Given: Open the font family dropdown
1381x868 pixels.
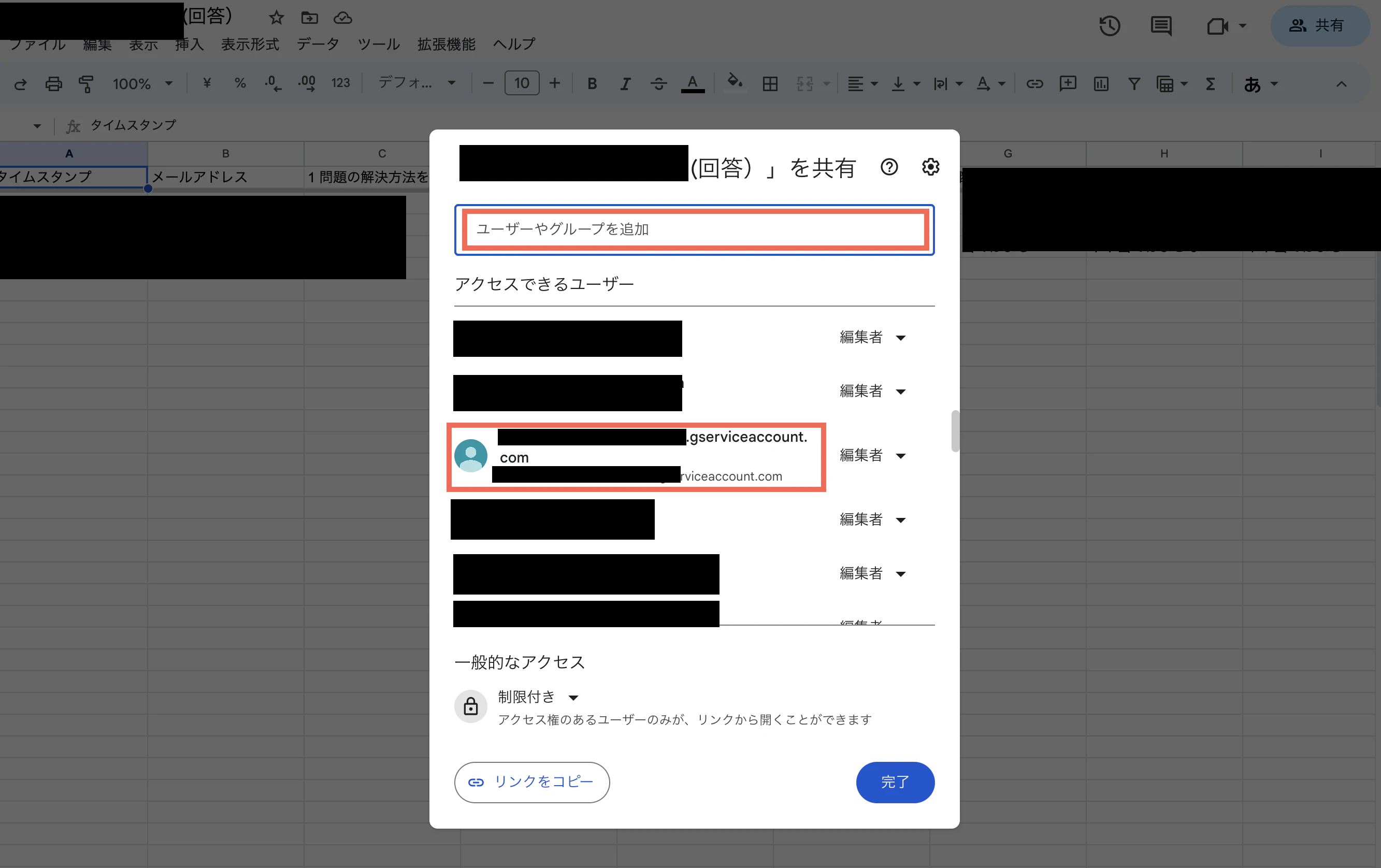Looking at the screenshot, I should coord(417,84).
